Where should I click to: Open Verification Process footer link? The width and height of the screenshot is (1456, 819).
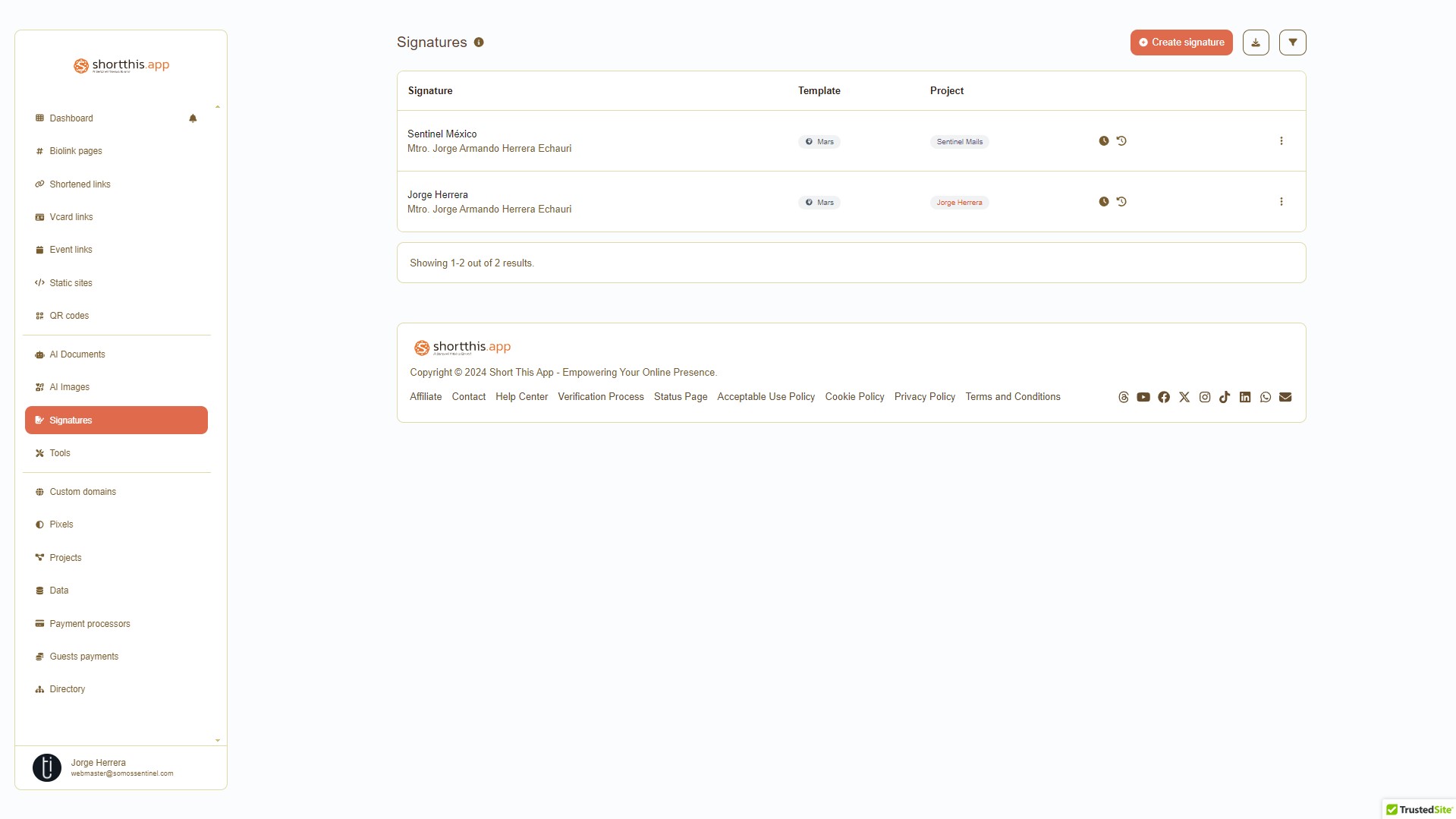[601, 397]
